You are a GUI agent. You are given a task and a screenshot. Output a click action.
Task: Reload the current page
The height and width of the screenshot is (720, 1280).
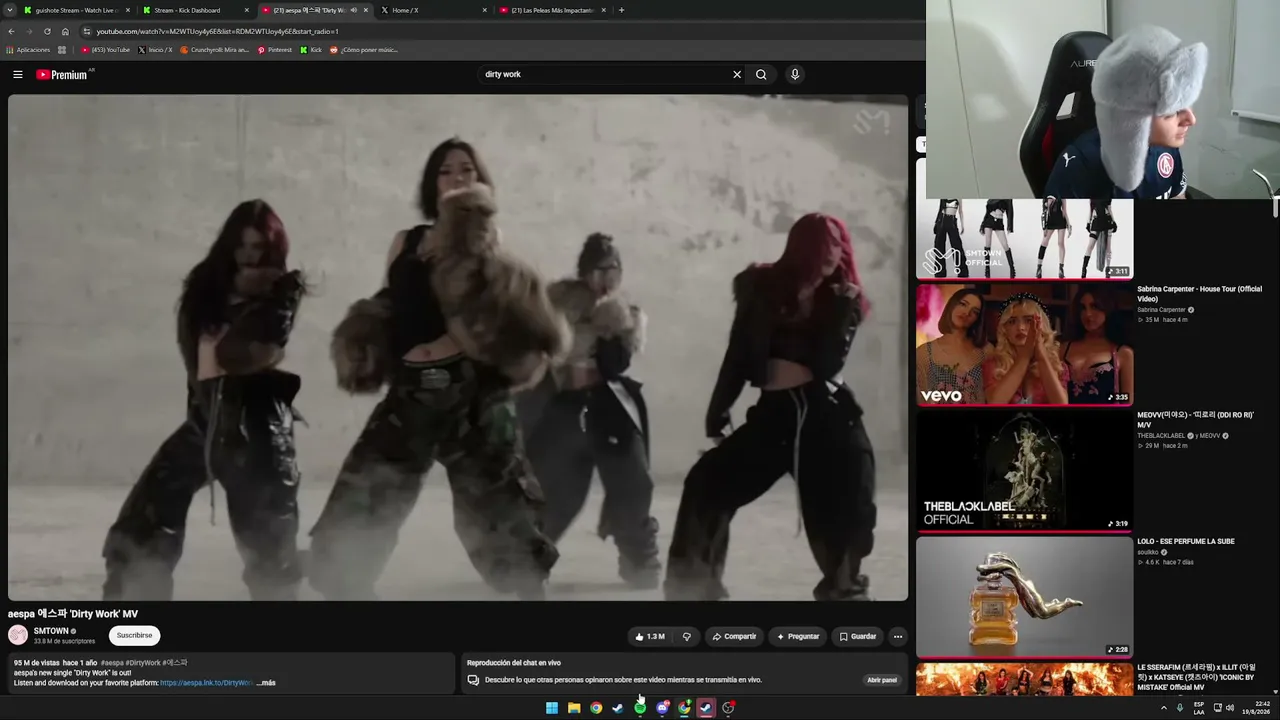click(47, 31)
